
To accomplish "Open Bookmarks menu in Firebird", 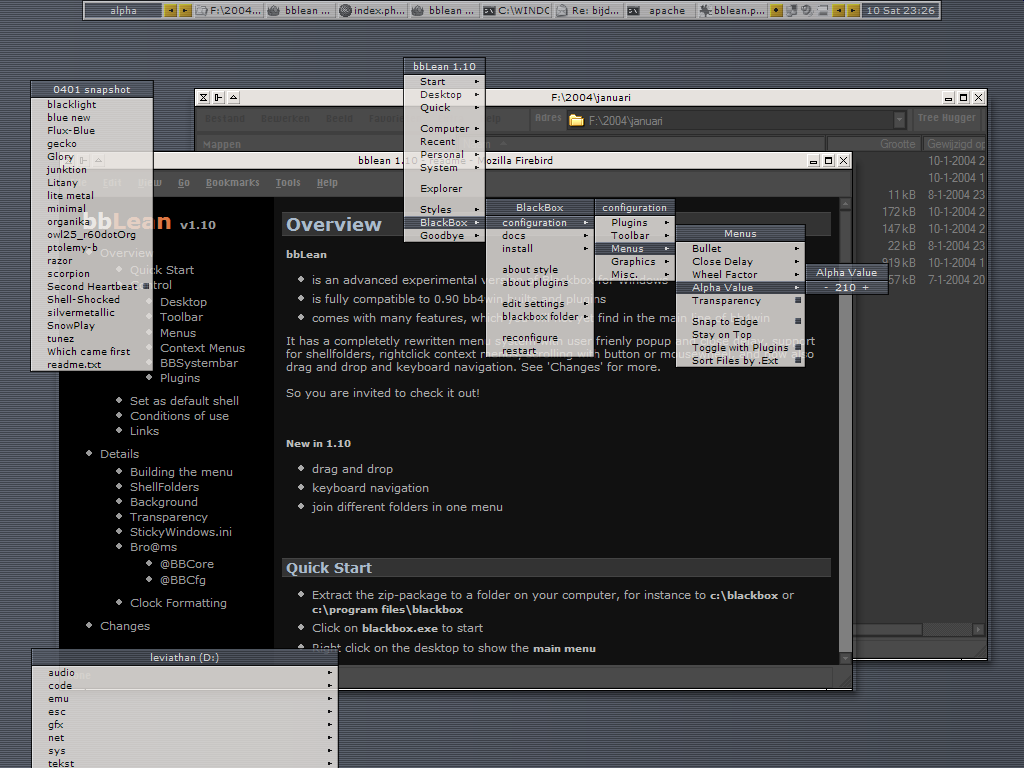I will coord(232,183).
